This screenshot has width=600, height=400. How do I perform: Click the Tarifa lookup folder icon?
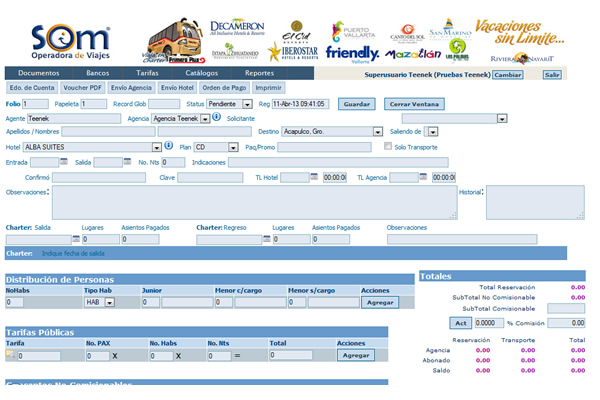[10, 355]
